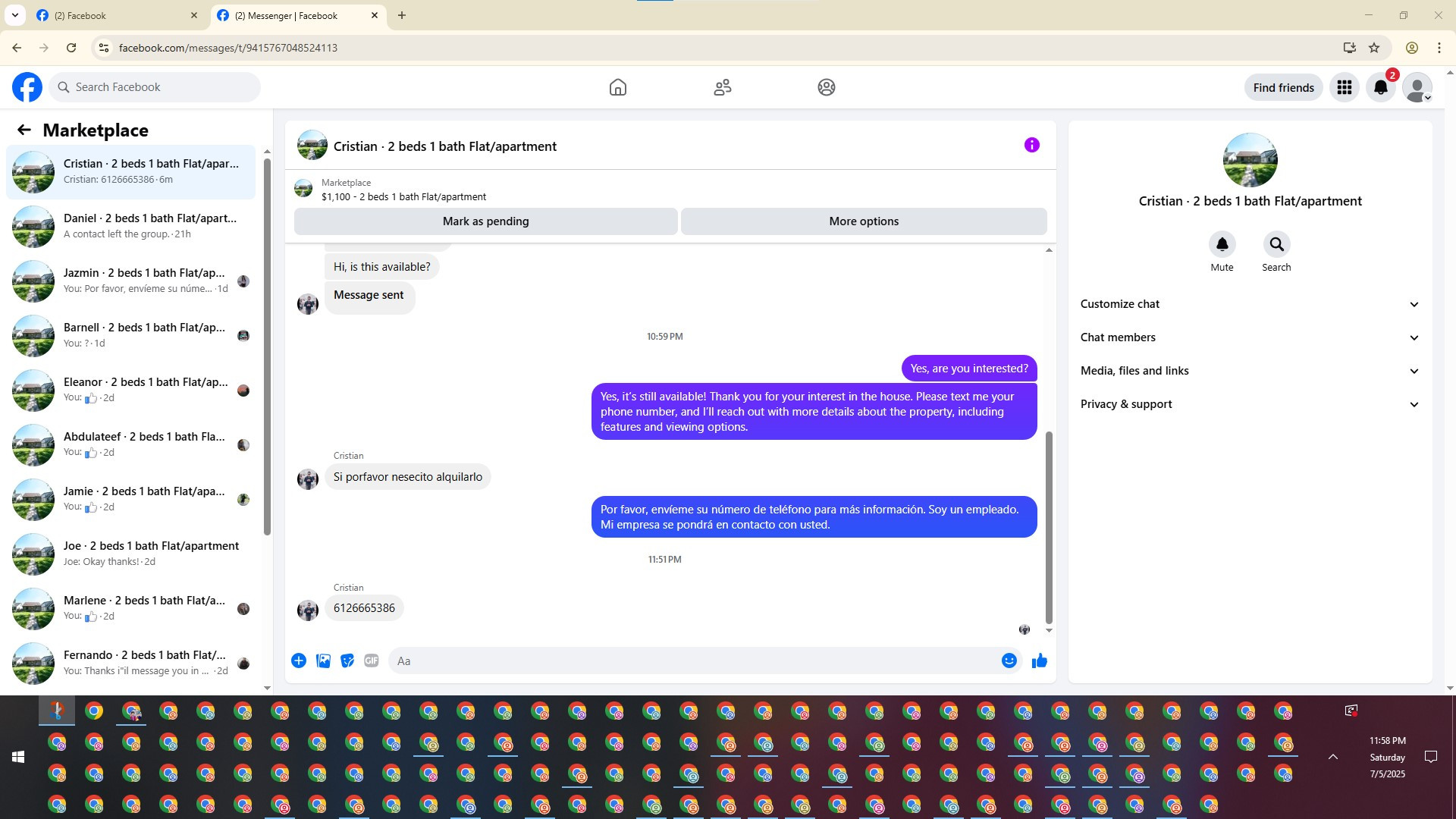Open the Facebook menu grid icon

[1344, 87]
